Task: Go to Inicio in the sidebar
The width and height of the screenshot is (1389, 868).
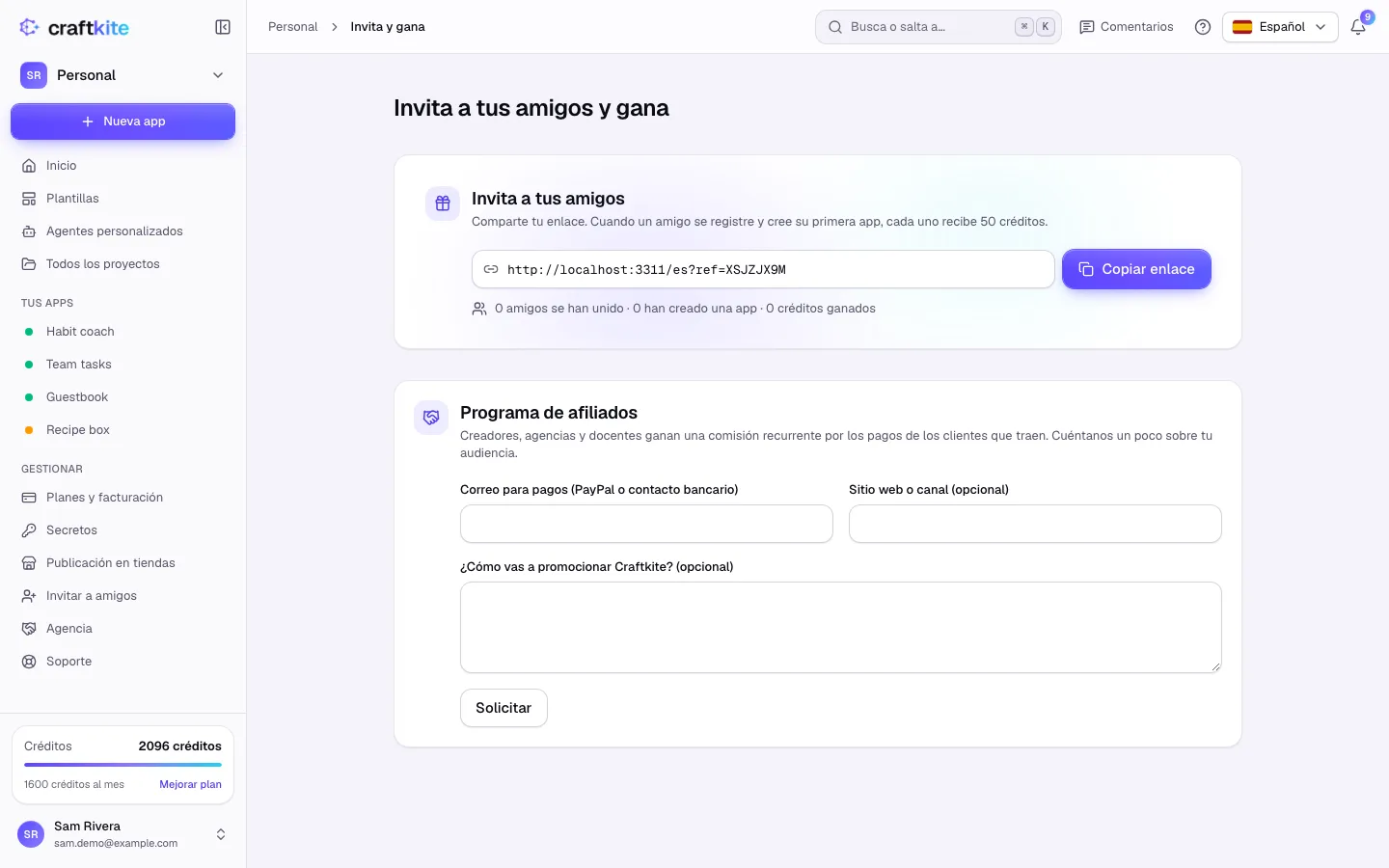Action: tap(123, 166)
